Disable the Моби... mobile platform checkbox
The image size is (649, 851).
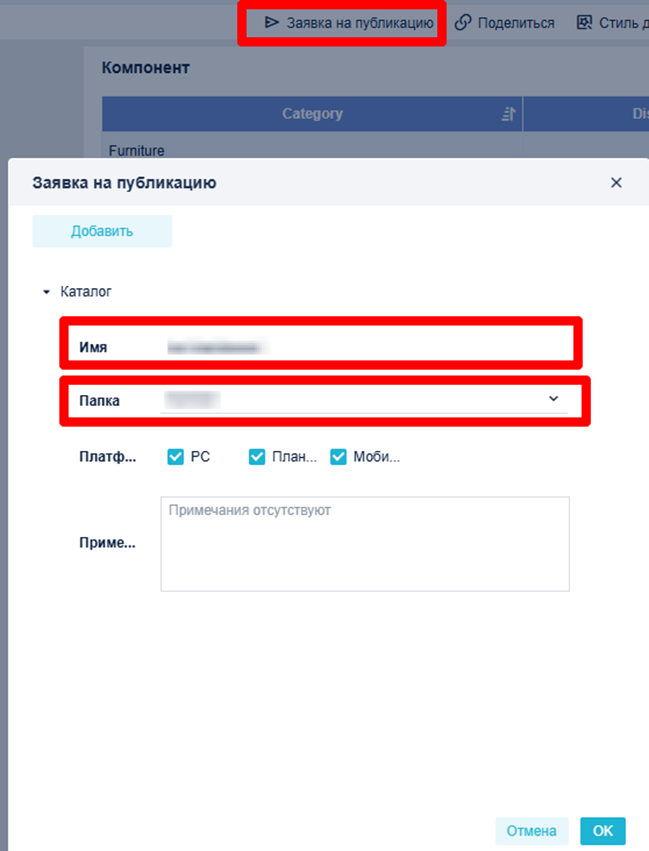[338, 456]
